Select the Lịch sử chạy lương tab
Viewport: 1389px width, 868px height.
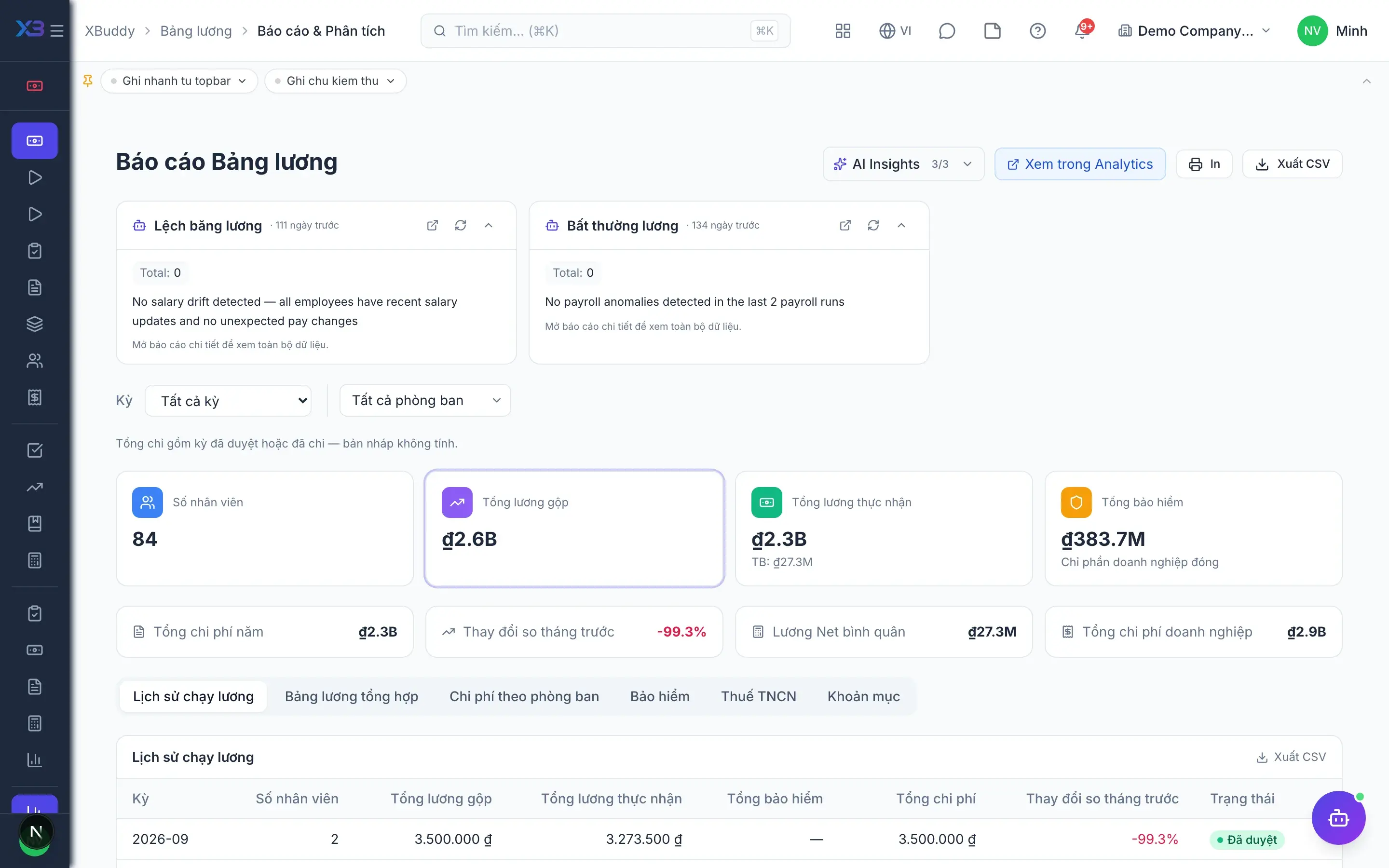[193, 696]
